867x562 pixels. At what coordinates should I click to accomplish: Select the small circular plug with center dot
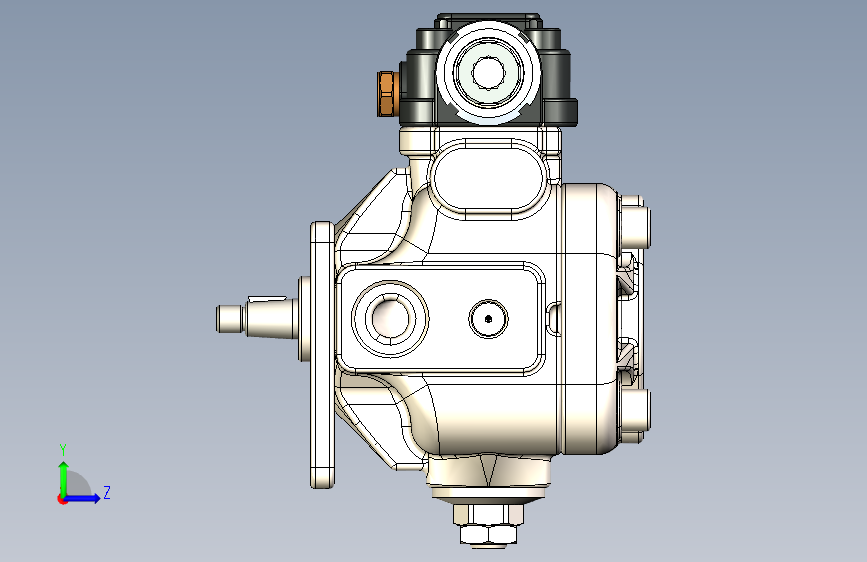pos(488,319)
